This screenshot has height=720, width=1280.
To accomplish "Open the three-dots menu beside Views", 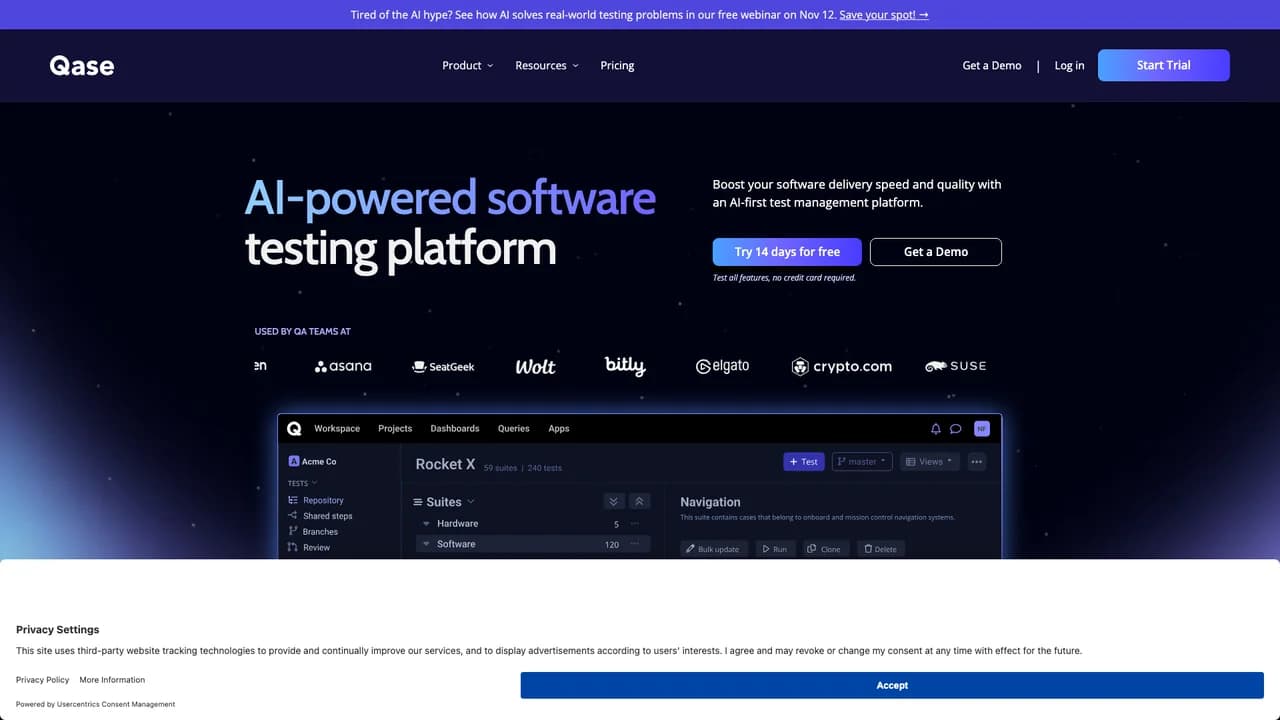I will tap(977, 462).
